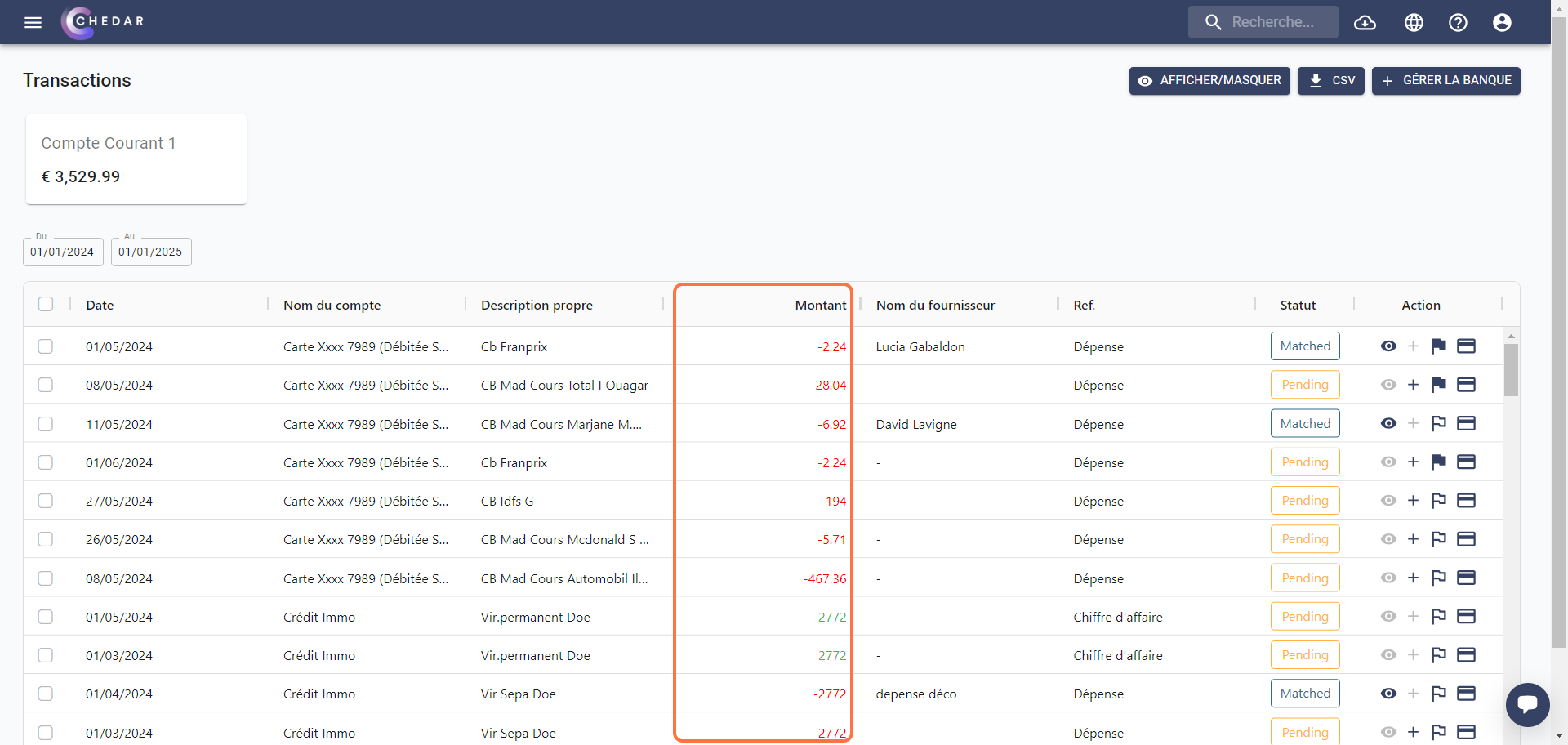This screenshot has width=1568, height=745.
Task: Click plus icon on CB Idfs G row
Action: pyautogui.click(x=1413, y=501)
